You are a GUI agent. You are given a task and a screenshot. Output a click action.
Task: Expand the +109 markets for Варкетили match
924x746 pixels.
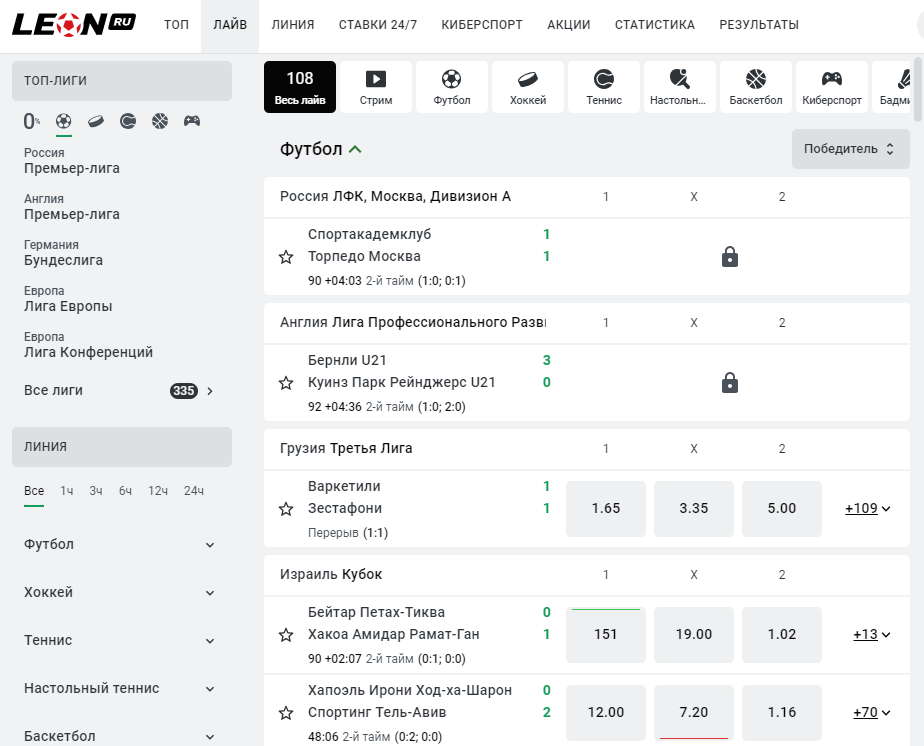tap(867, 509)
